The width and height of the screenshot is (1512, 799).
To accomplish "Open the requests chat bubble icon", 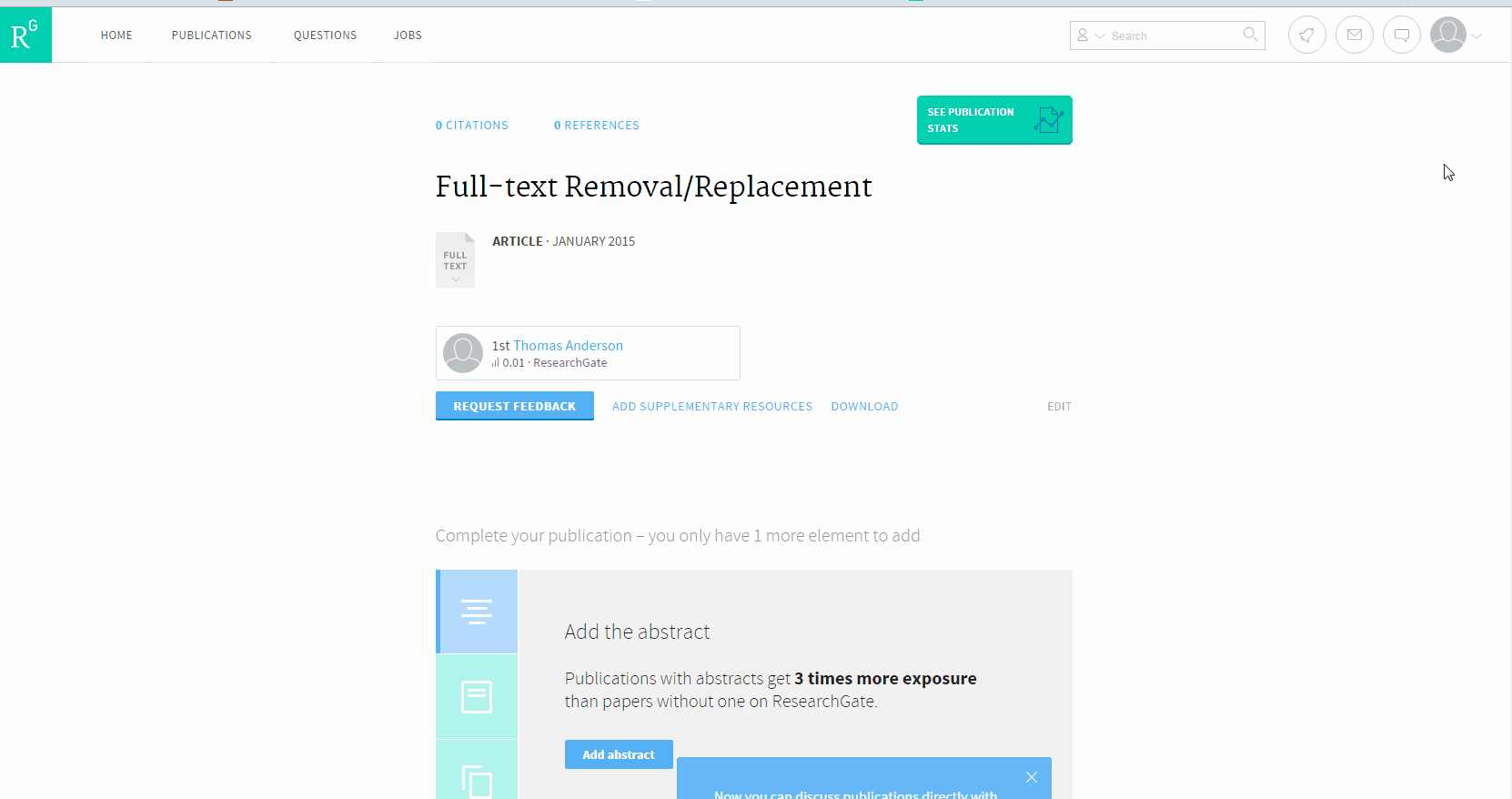I will click(1401, 35).
